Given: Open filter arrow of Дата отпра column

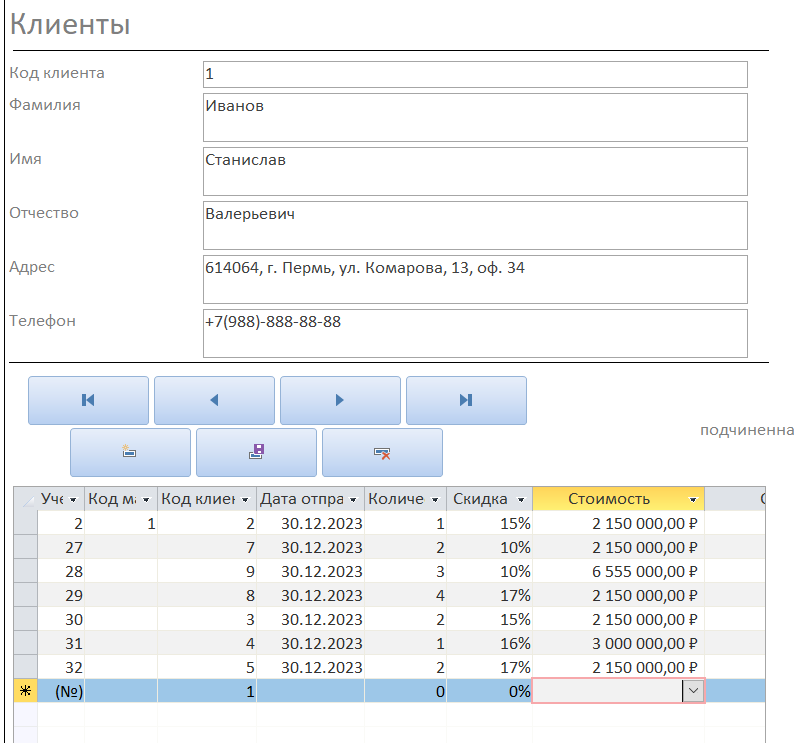Looking at the screenshot, I should pyautogui.click(x=353, y=500).
